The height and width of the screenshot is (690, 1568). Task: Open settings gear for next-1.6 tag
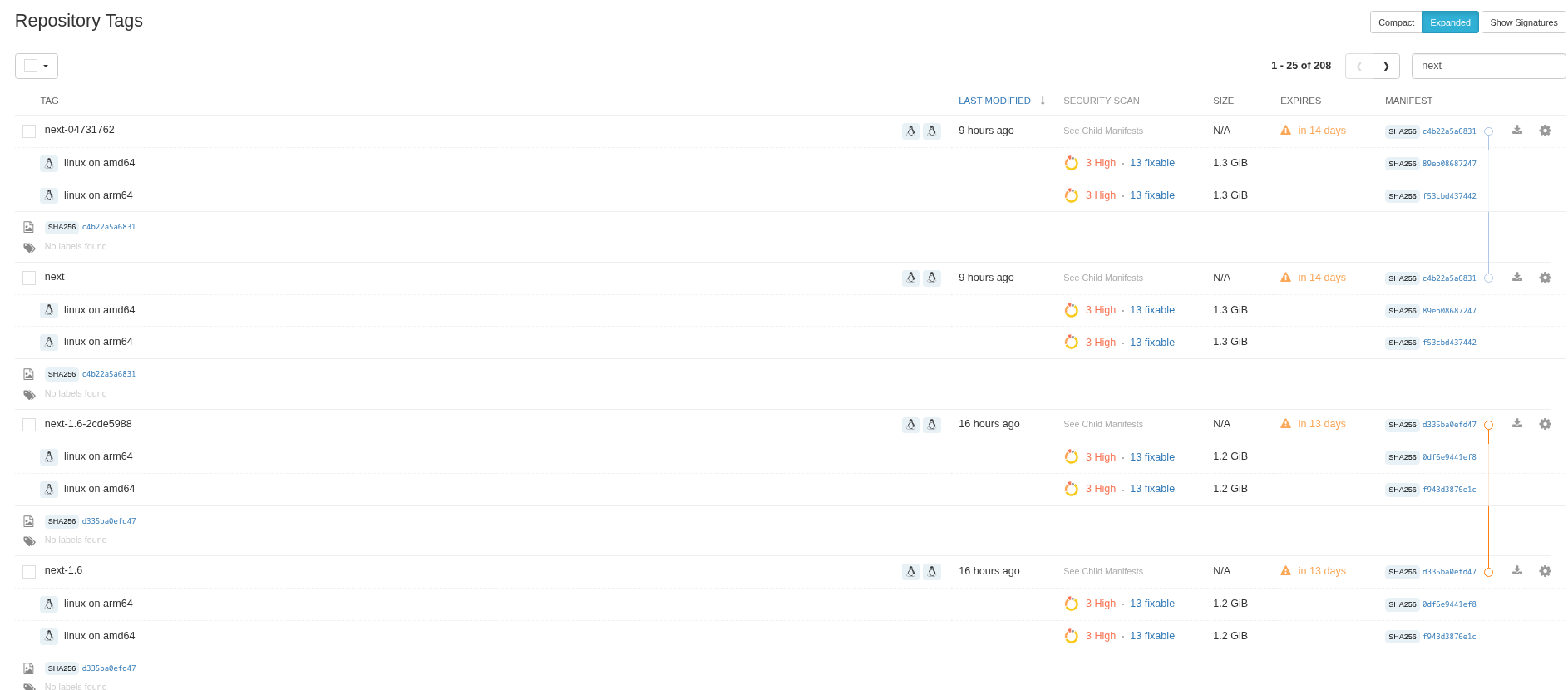point(1545,571)
